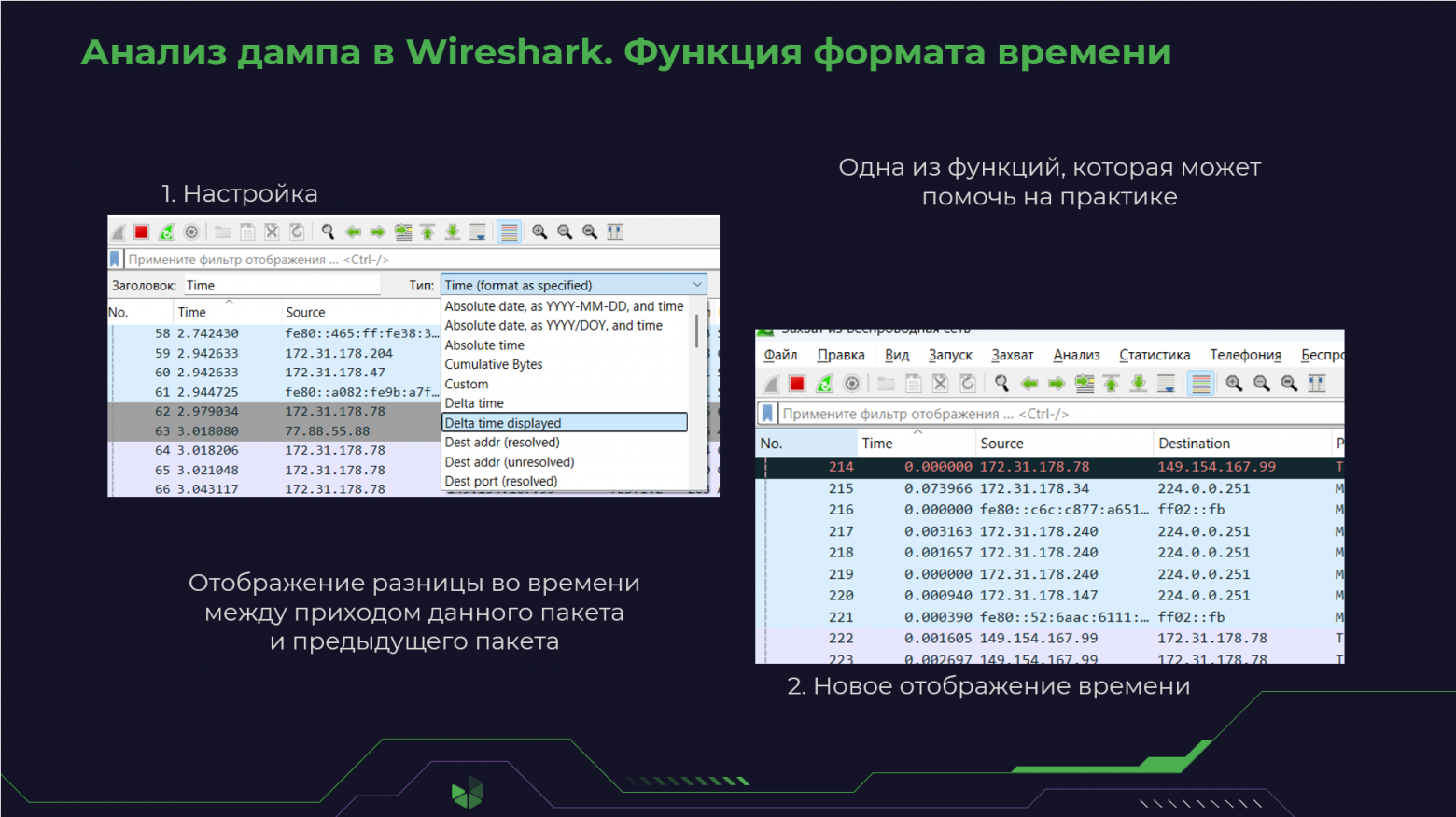Viewport: 1456px width, 817px height.
Task: Click go to specified packet icon, left screenshot
Action: coord(403,232)
